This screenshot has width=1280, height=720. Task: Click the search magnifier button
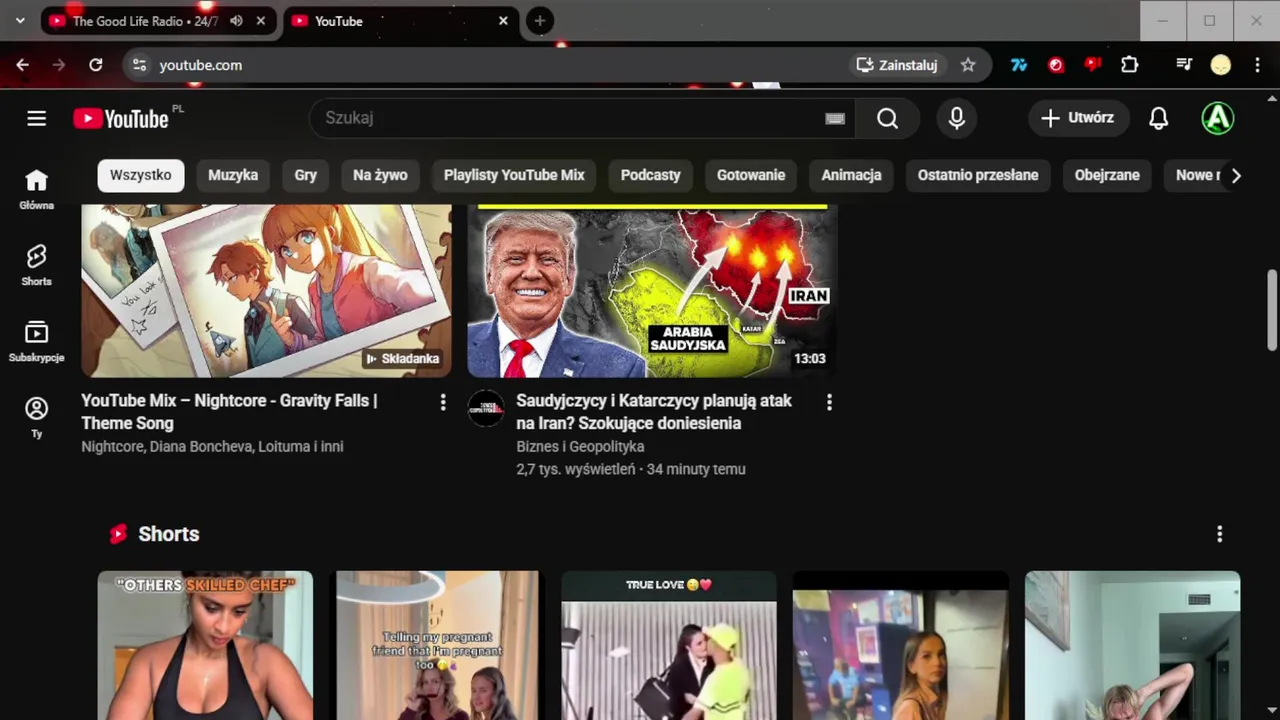click(887, 118)
